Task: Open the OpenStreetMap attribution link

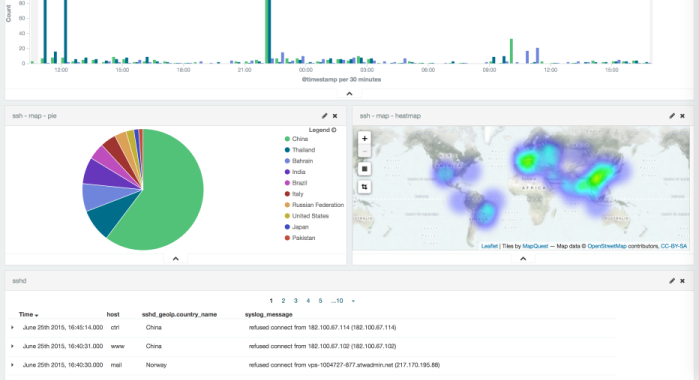Action: 607,246
